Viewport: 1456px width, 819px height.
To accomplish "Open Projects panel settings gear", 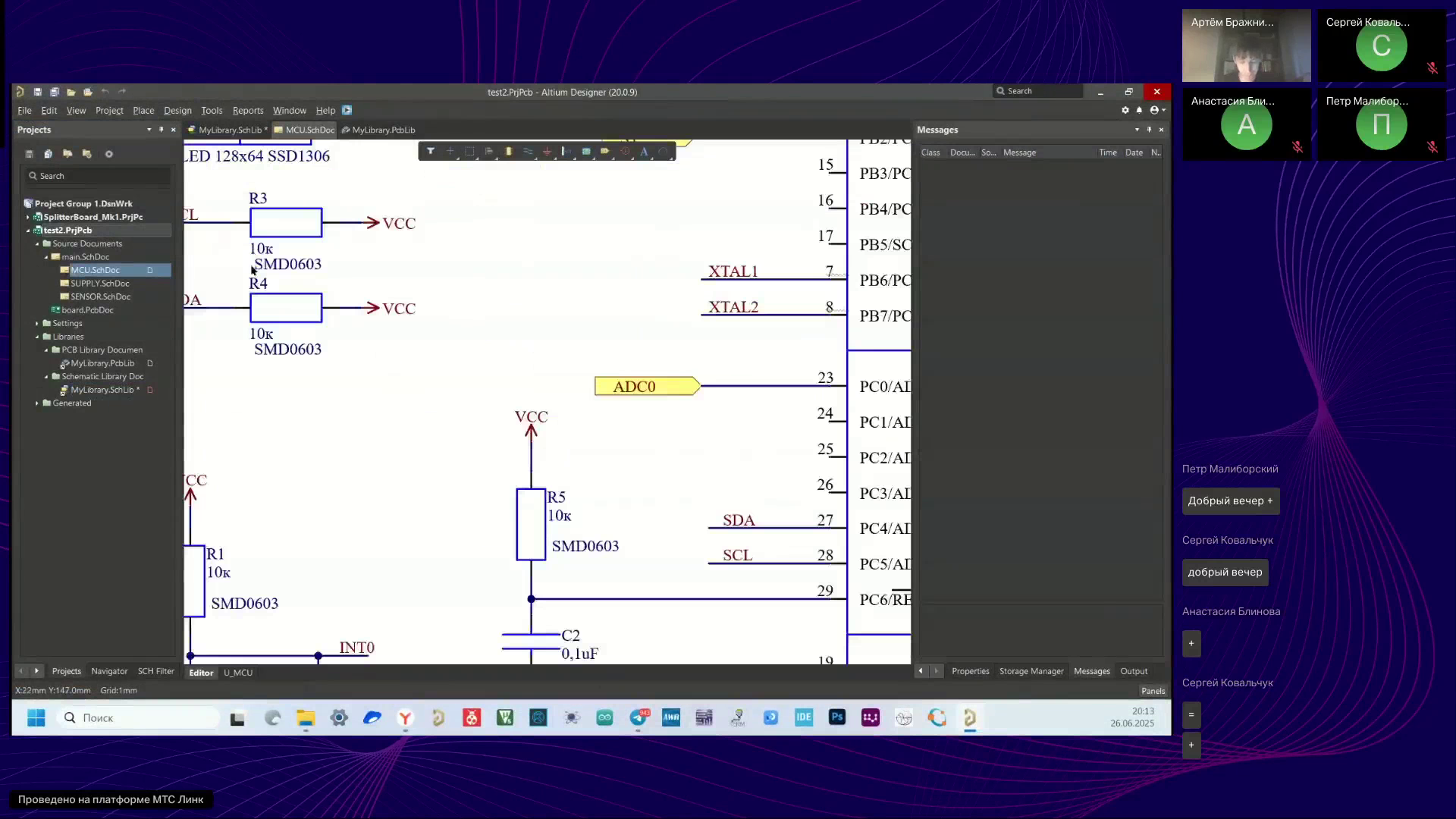I will click(x=109, y=154).
